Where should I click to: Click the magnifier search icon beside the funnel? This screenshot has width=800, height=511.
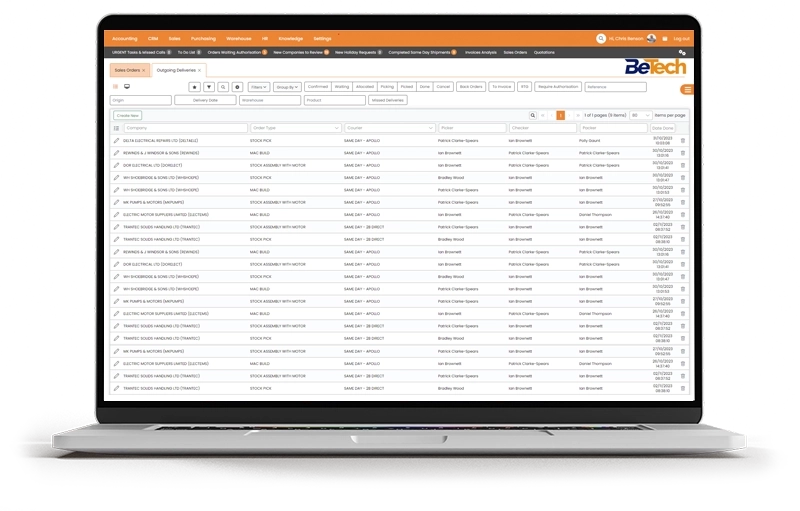pos(223,87)
